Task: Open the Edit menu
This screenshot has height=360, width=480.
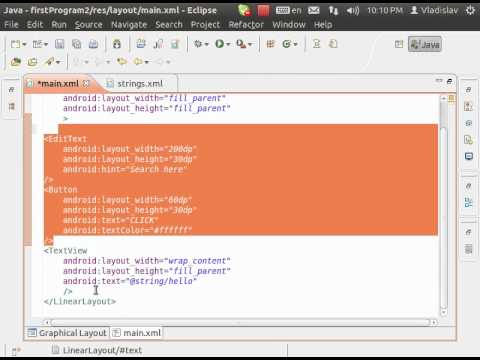Action: click(35, 25)
